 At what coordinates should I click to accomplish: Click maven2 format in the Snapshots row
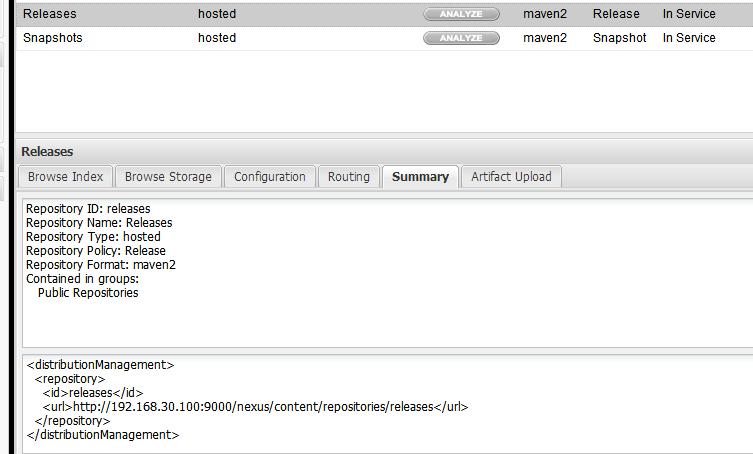coord(545,38)
